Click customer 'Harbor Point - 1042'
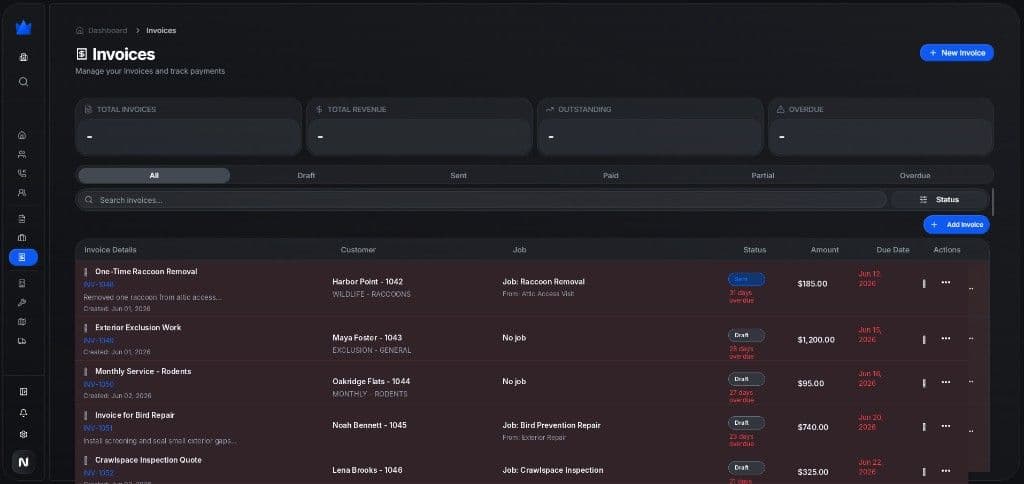Screen dimensions: 1024x484 click(x=368, y=282)
